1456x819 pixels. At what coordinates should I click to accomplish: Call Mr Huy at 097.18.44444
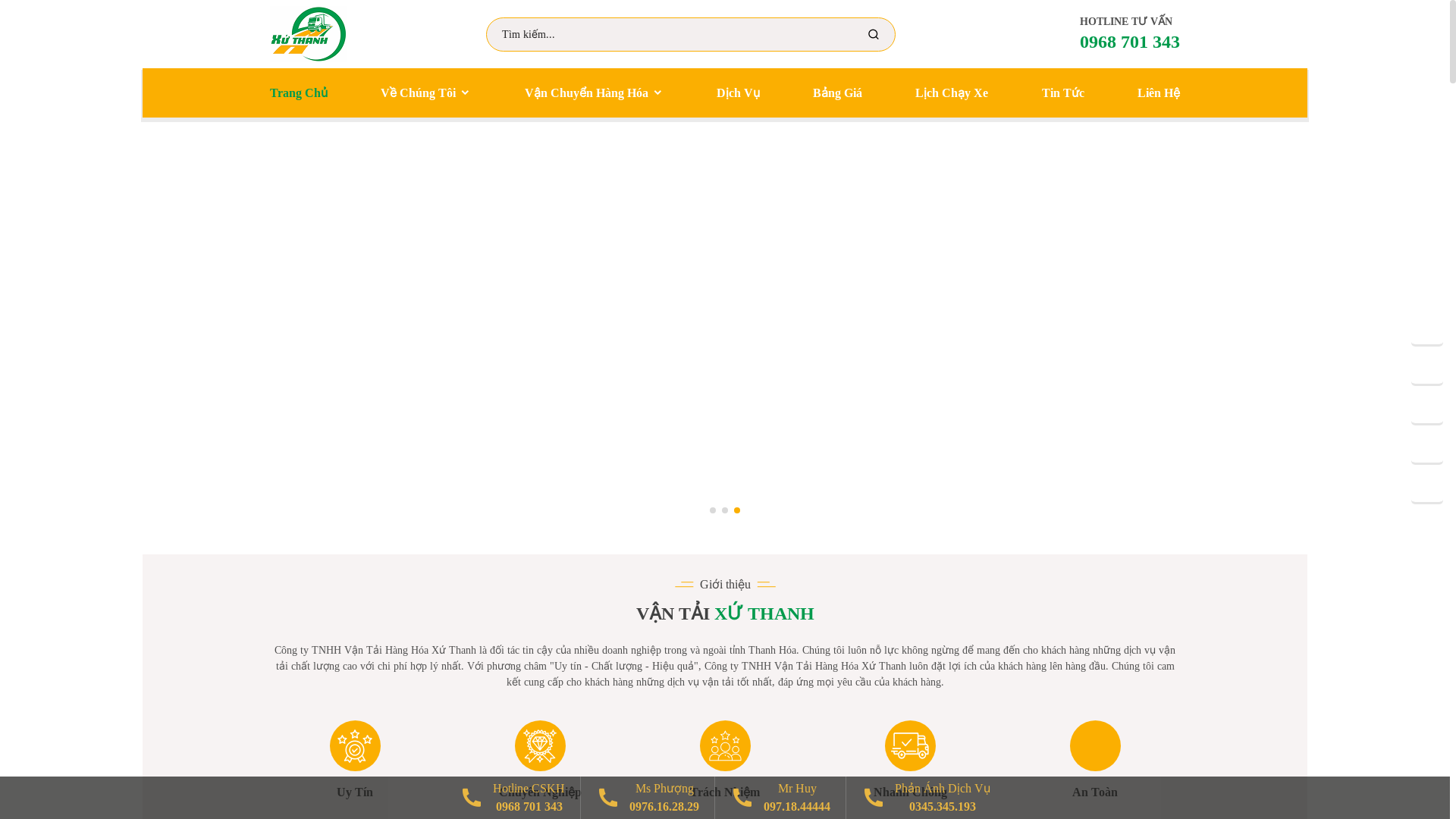pos(797,807)
